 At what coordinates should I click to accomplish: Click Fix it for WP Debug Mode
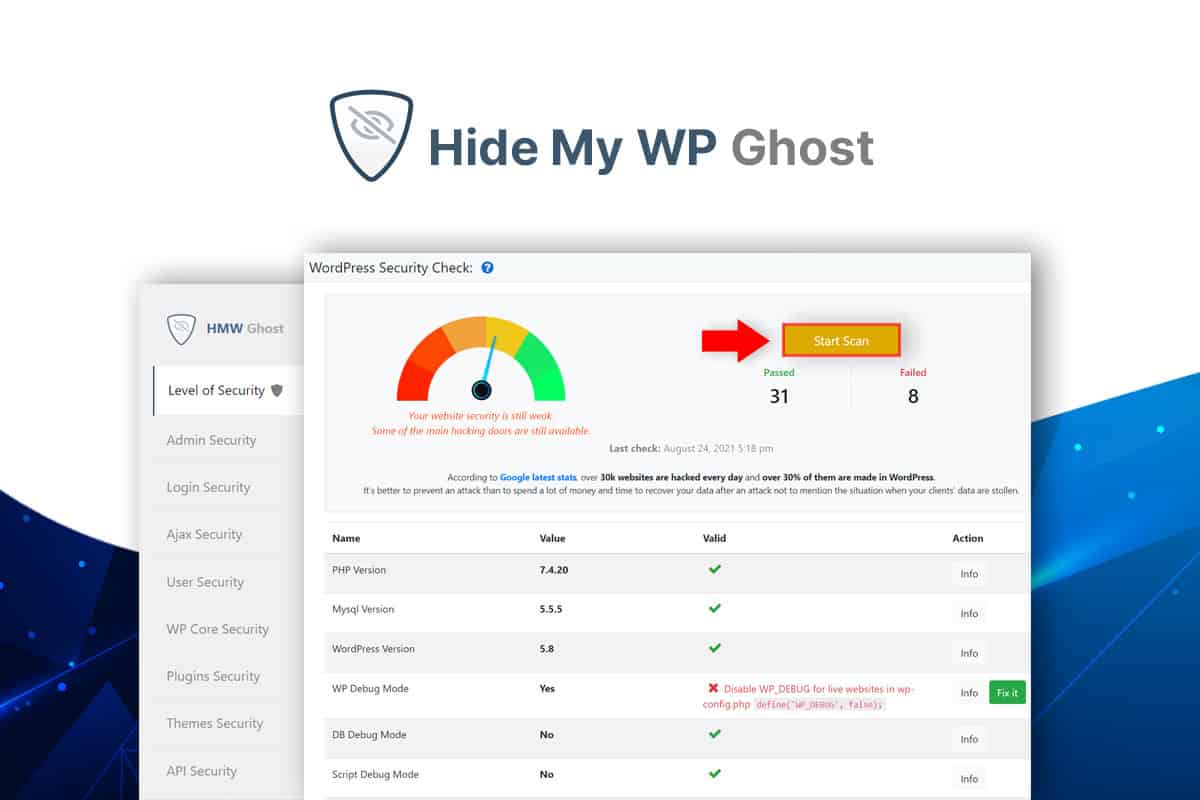pyautogui.click(x=1006, y=691)
